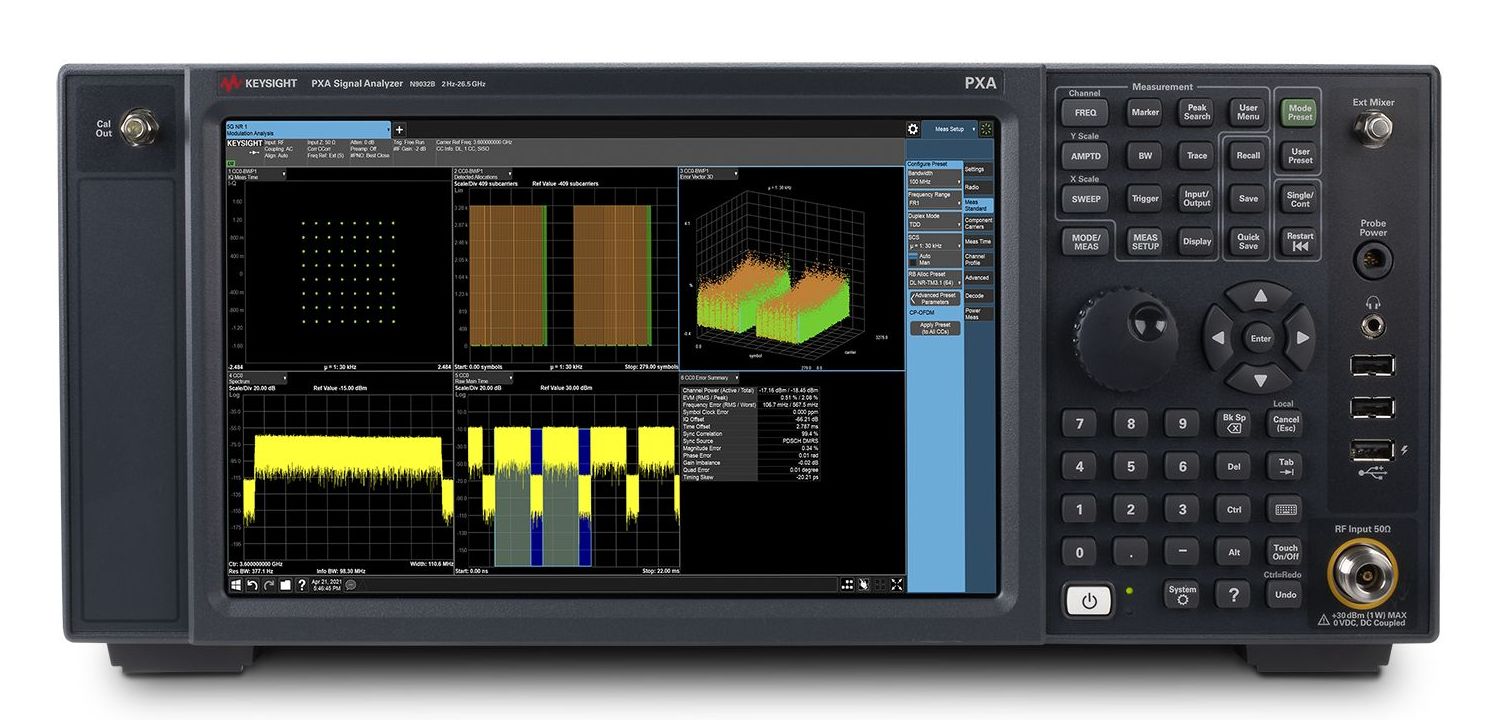Viewport: 1500px width, 720px height.
Task: Push the Tab hardkey
Action: 1285,466
